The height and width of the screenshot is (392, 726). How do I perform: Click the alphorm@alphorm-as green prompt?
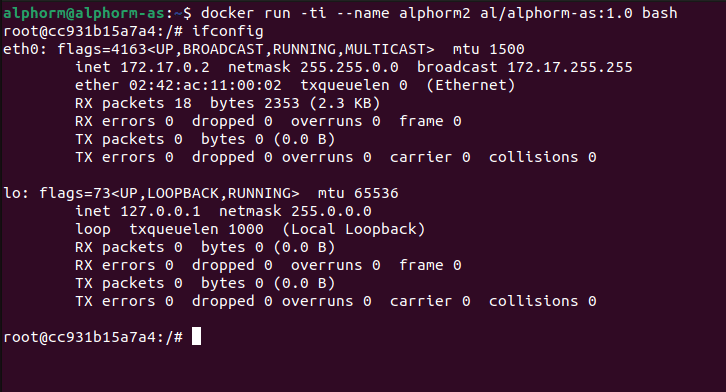pyautogui.click(x=84, y=13)
